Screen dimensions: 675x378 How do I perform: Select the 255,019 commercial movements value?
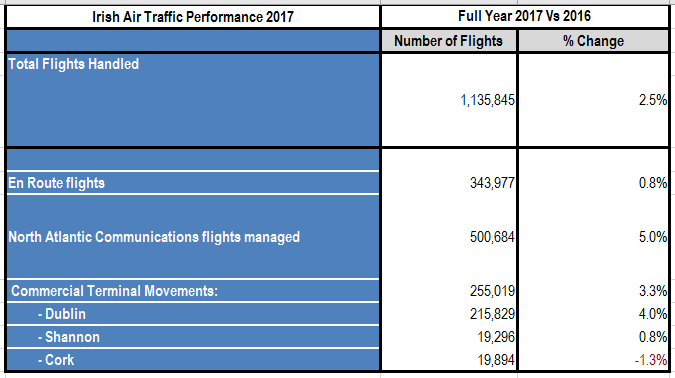(492, 291)
